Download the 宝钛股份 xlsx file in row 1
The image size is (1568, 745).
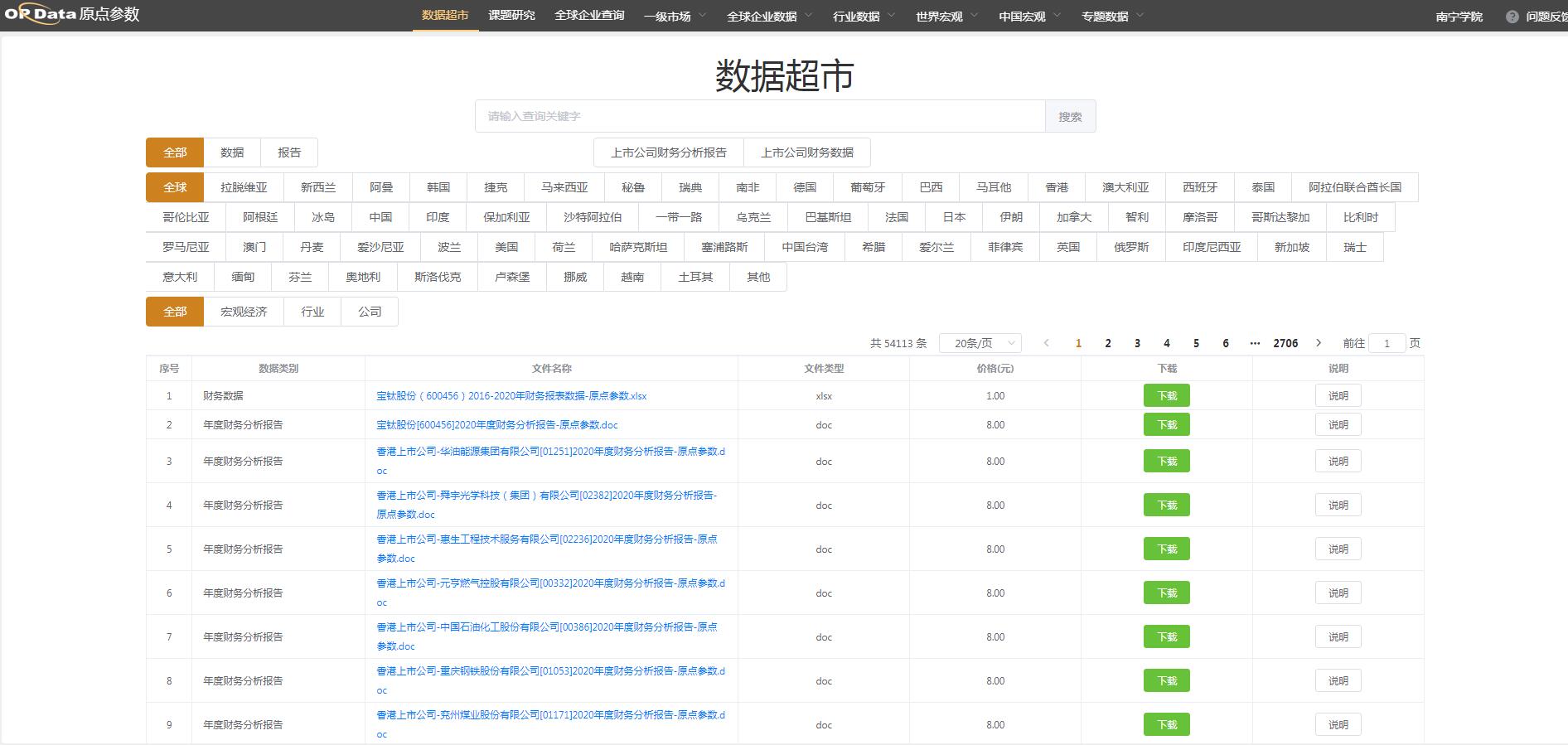pyautogui.click(x=1166, y=396)
